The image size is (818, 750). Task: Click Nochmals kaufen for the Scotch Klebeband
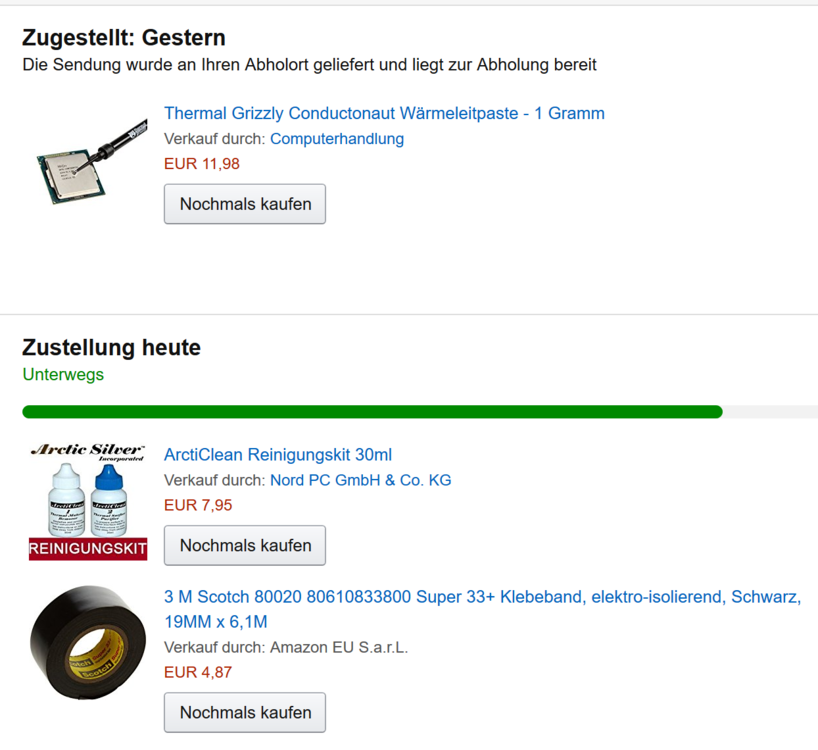coord(244,712)
